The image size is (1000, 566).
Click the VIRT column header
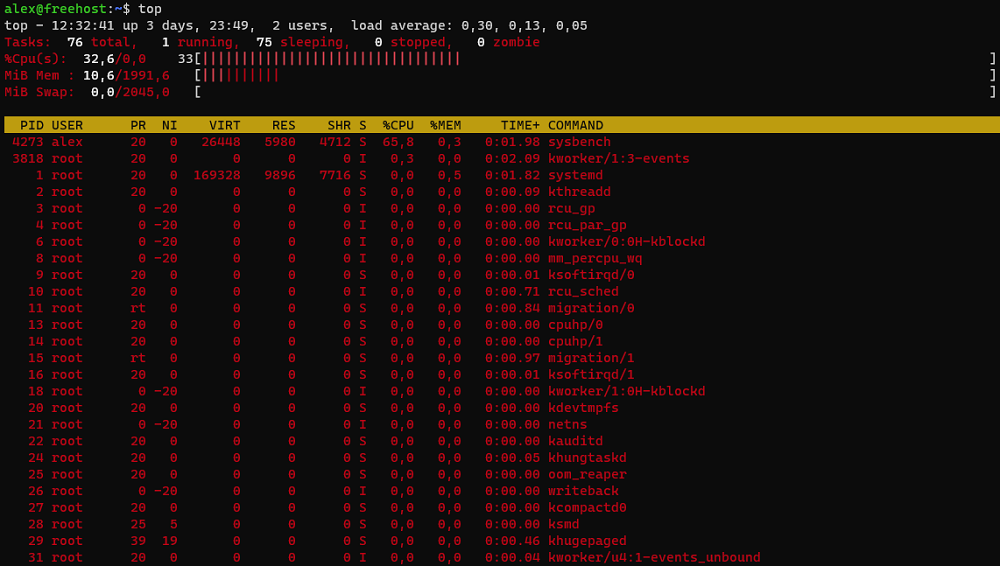[224, 125]
